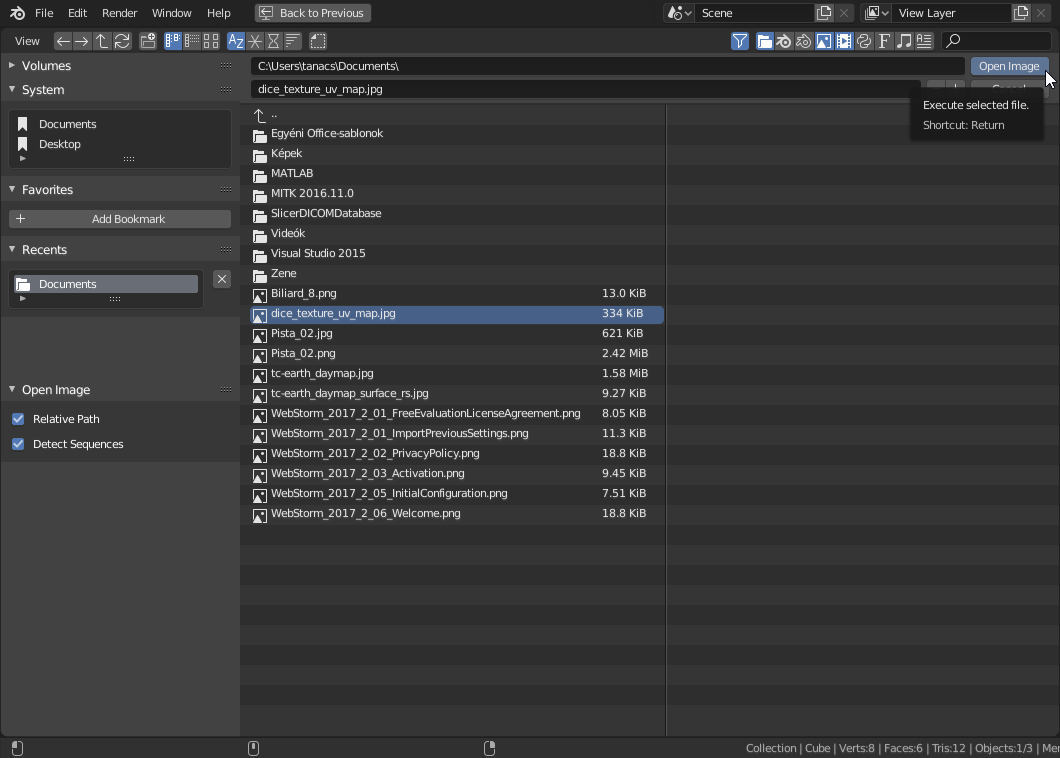Toggle the font files filter icon
This screenshot has height=758, width=1060.
pyautogui.click(x=884, y=41)
